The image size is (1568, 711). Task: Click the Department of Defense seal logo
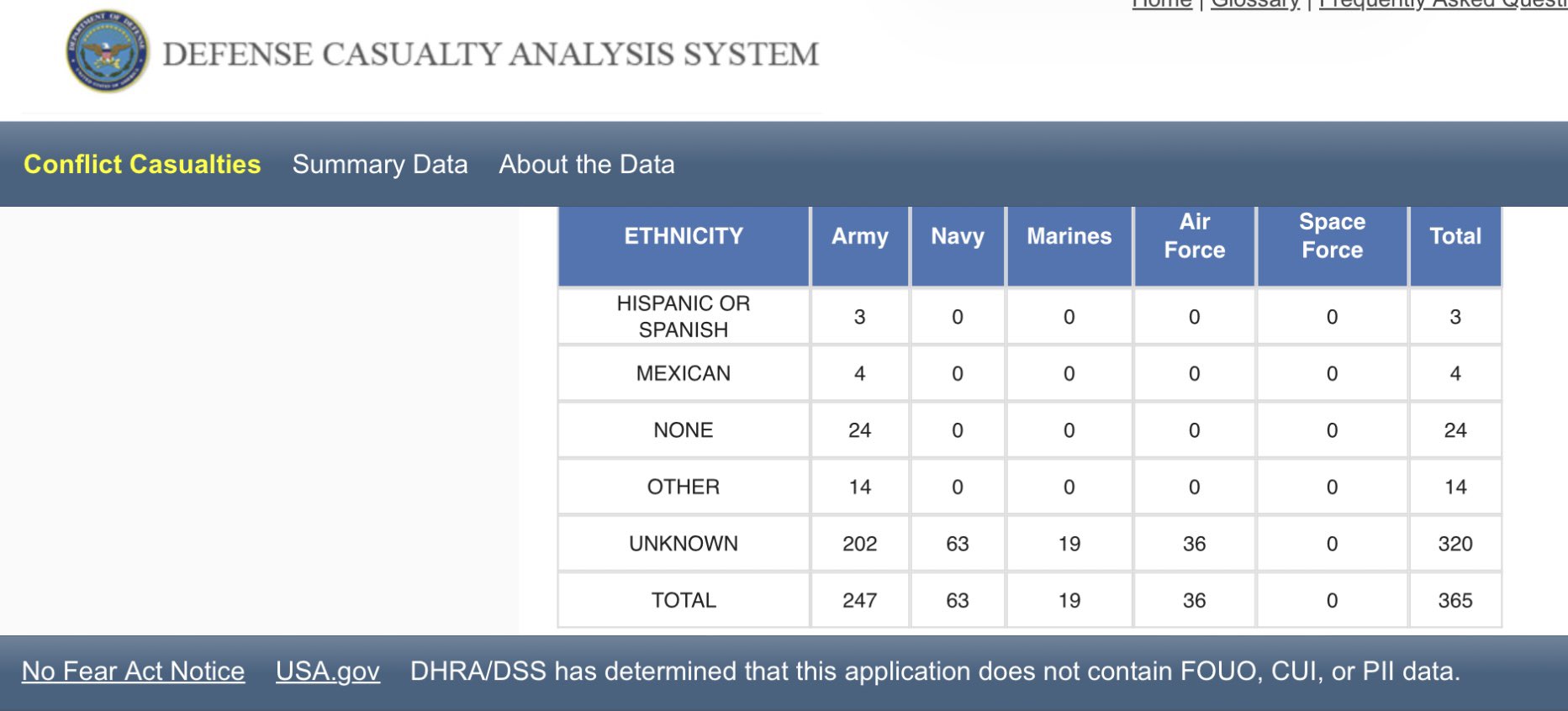[x=108, y=52]
